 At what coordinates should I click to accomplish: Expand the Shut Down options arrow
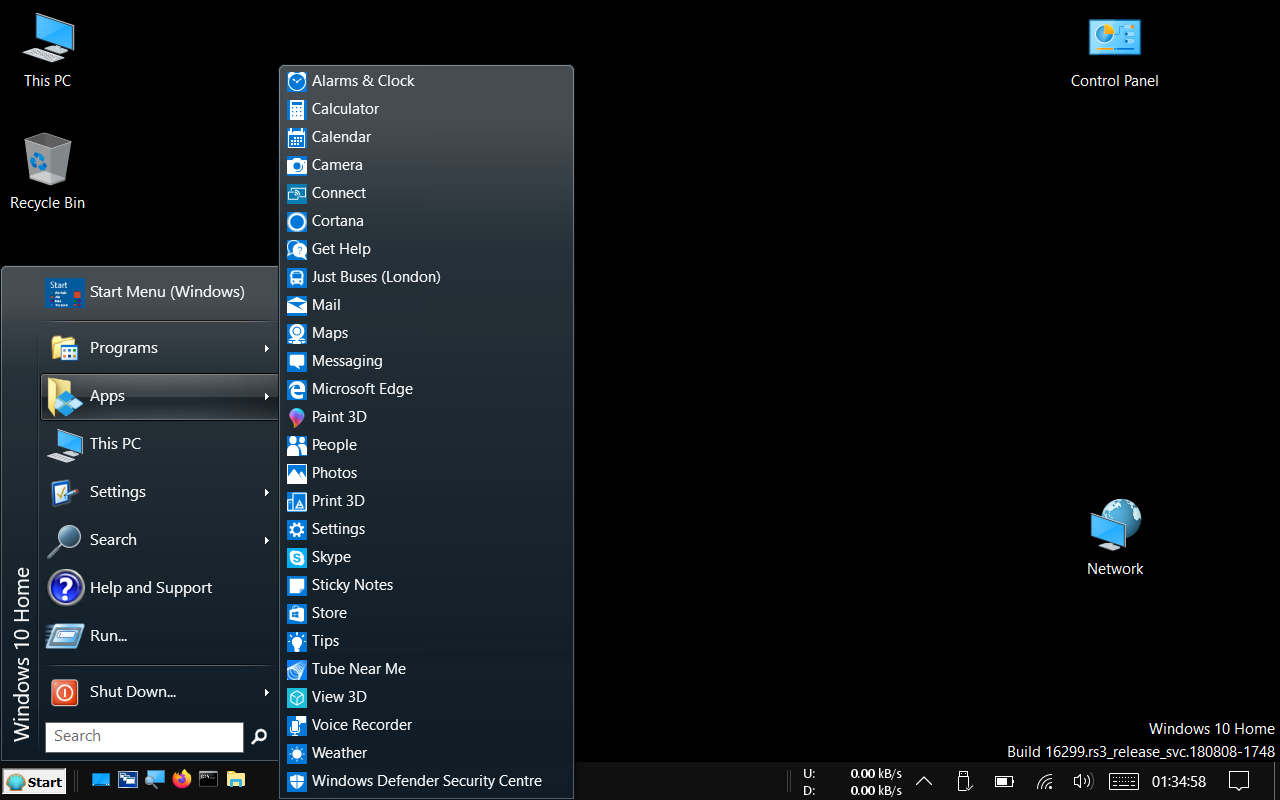(x=267, y=692)
